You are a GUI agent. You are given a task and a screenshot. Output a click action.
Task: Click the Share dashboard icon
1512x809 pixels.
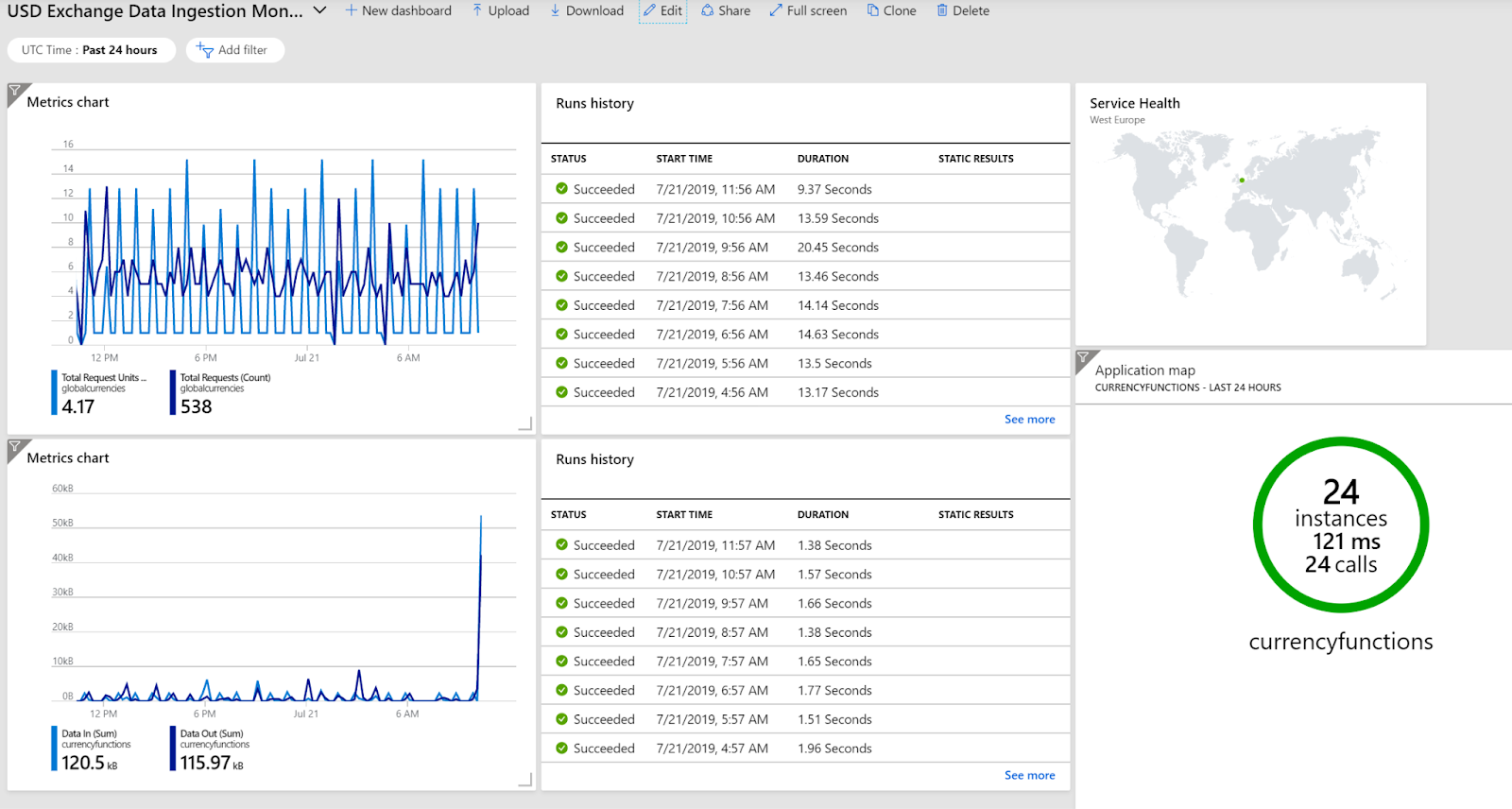pyautogui.click(x=707, y=11)
